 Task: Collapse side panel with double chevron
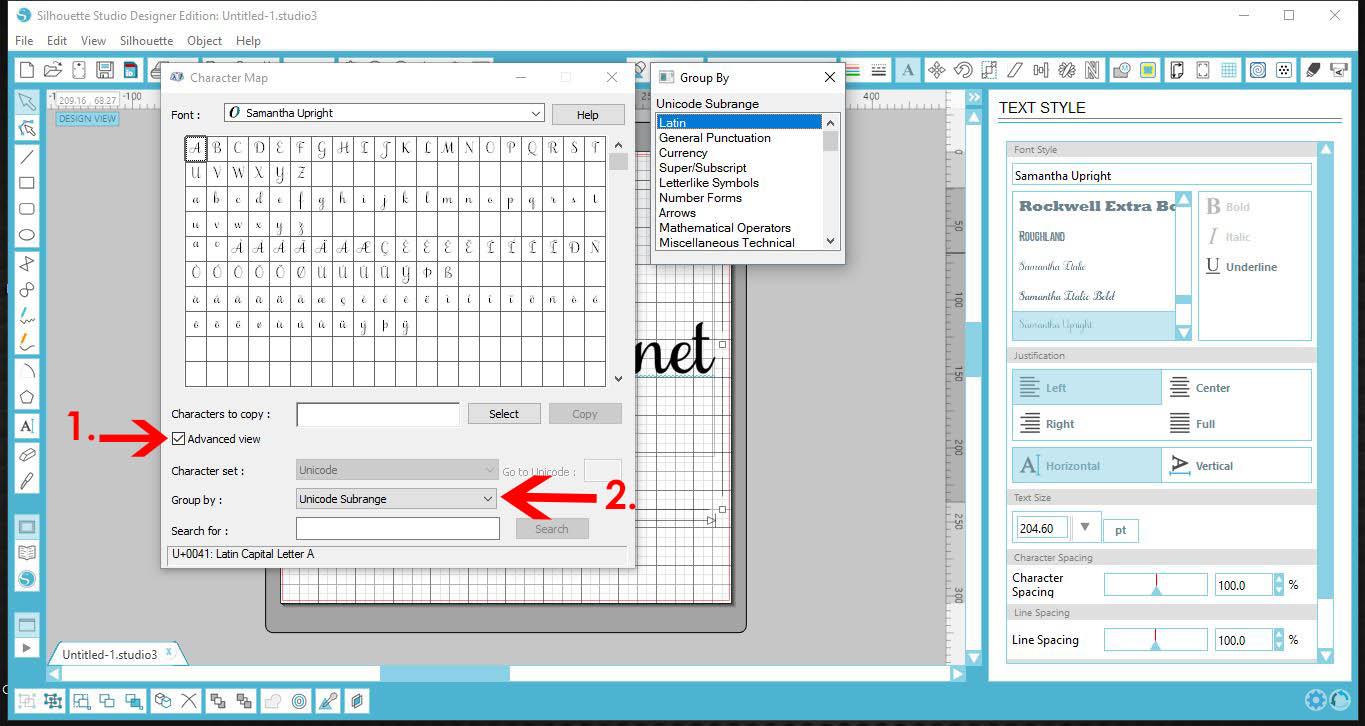[974, 97]
